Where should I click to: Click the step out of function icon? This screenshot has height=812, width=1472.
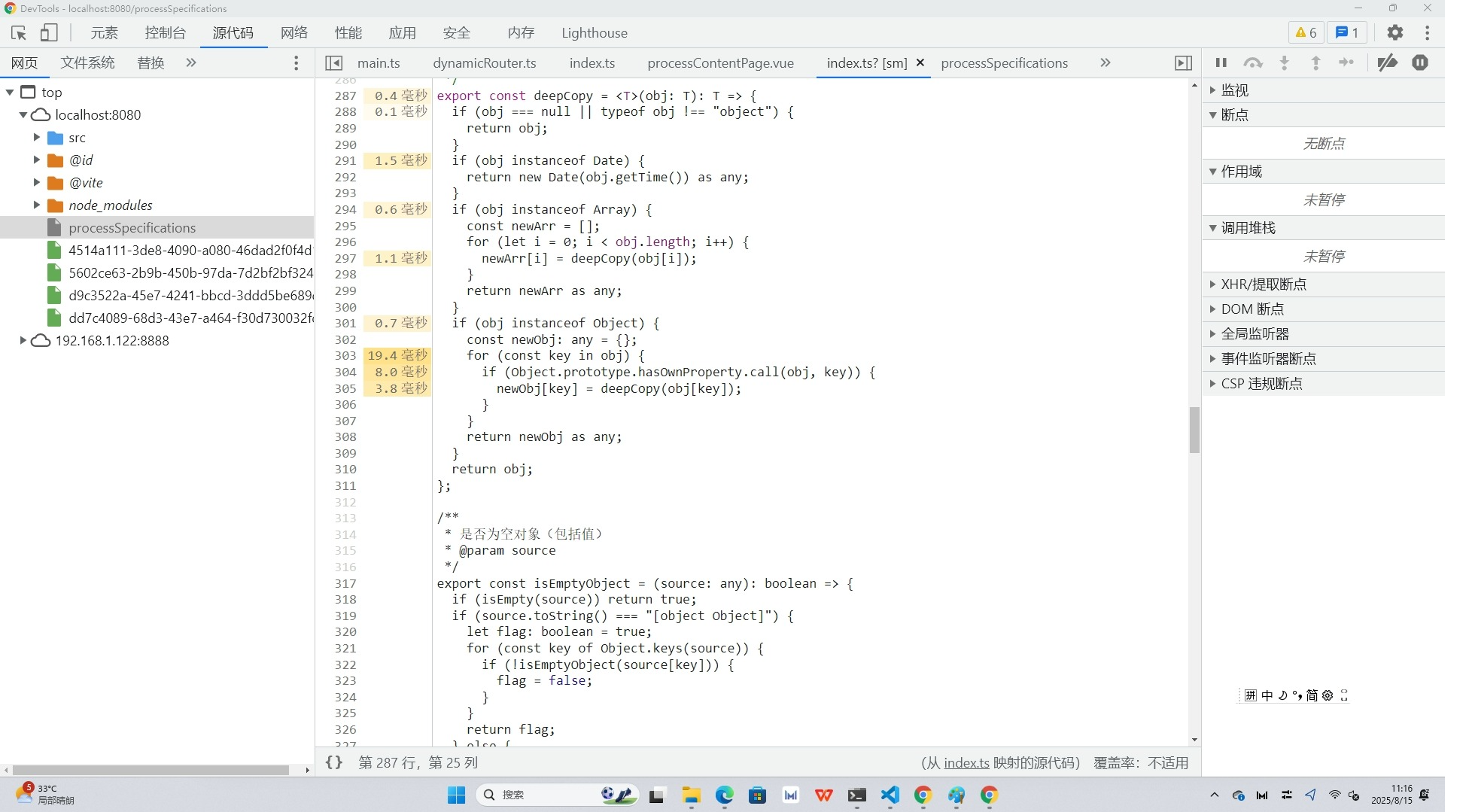click(1315, 63)
